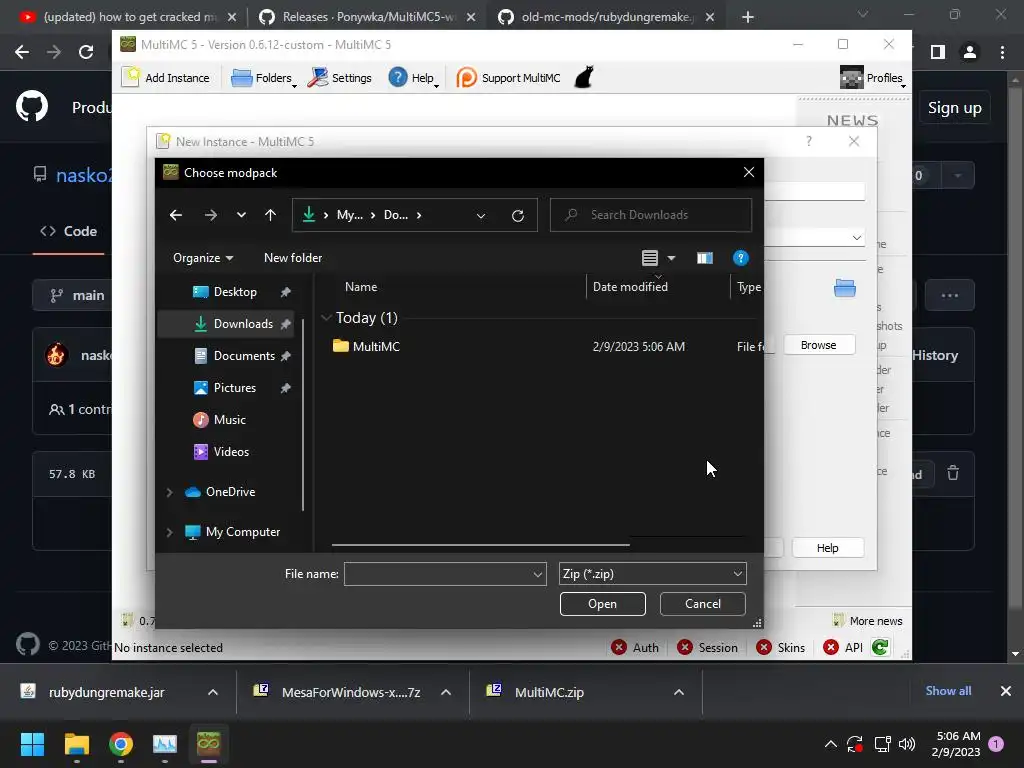Open the Help menu in MultiMC toolbar
The height and width of the screenshot is (768, 1024).
pos(413,78)
